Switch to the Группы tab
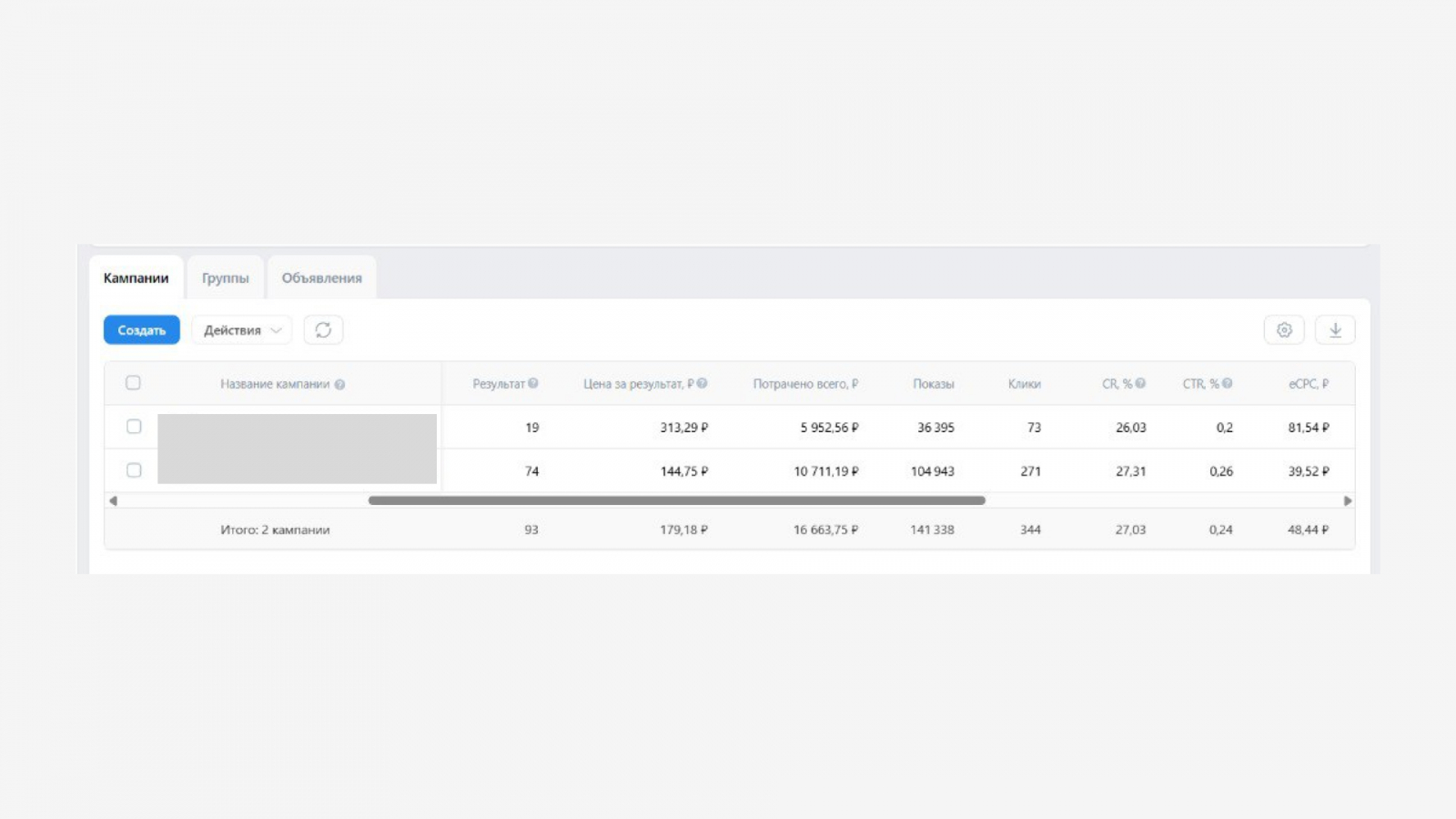The width and height of the screenshot is (1456, 819). click(x=225, y=278)
